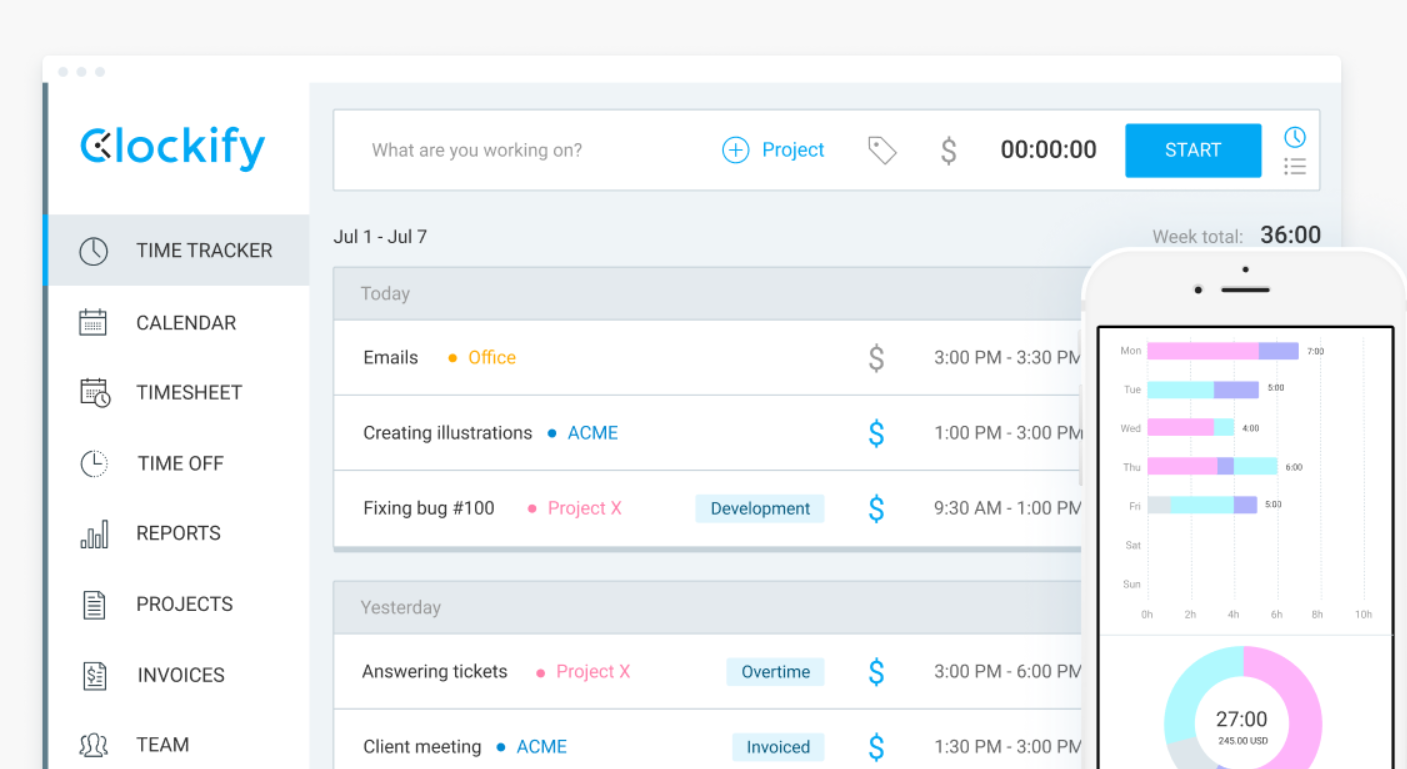Click the Creating illustrations description
This screenshot has height=769, width=1407.
tap(448, 433)
